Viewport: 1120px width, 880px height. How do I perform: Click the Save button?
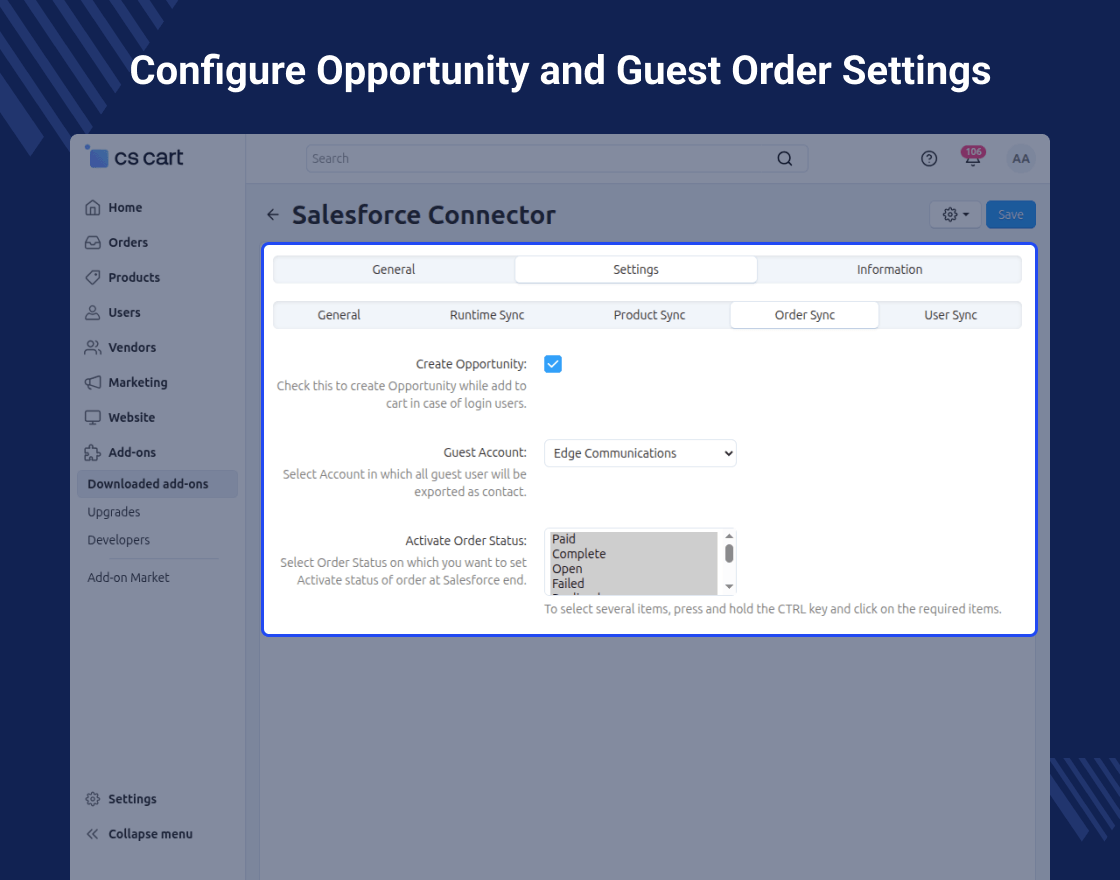(x=1011, y=214)
